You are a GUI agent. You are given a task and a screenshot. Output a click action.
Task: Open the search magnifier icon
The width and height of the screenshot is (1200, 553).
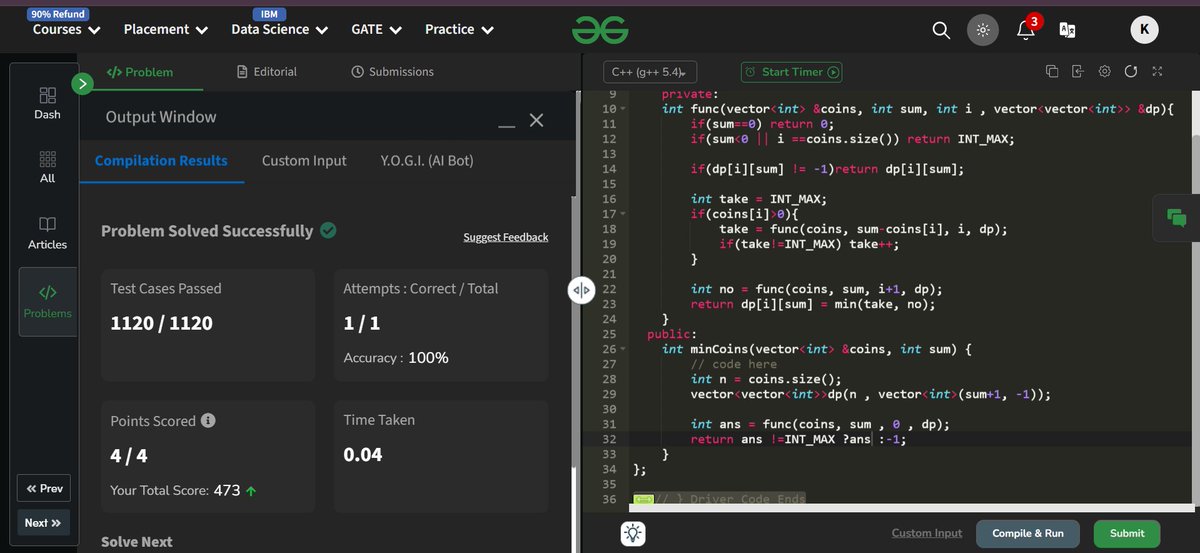point(941,30)
